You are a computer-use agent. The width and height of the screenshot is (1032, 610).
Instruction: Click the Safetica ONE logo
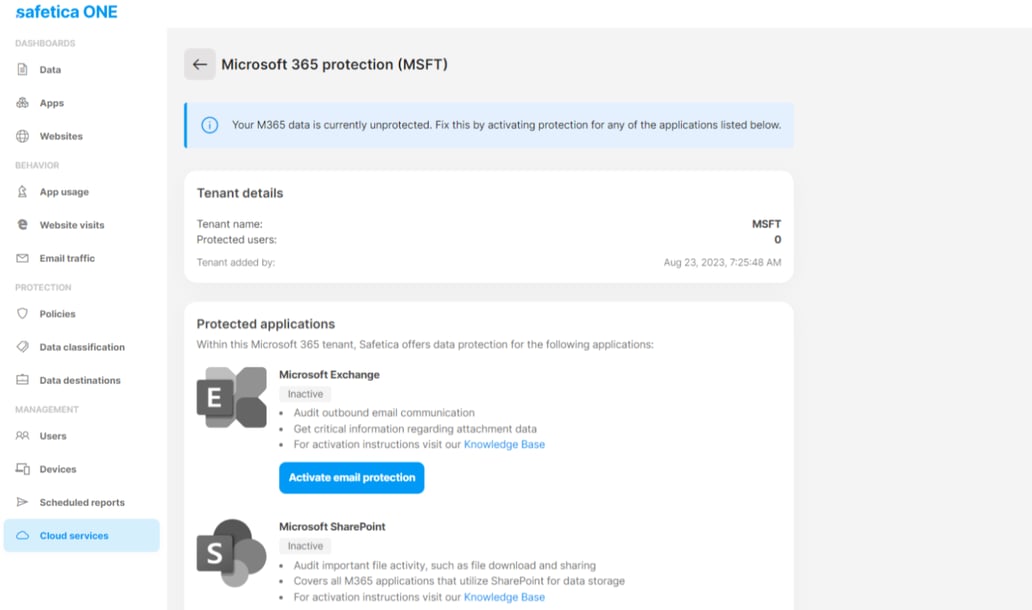pos(65,12)
